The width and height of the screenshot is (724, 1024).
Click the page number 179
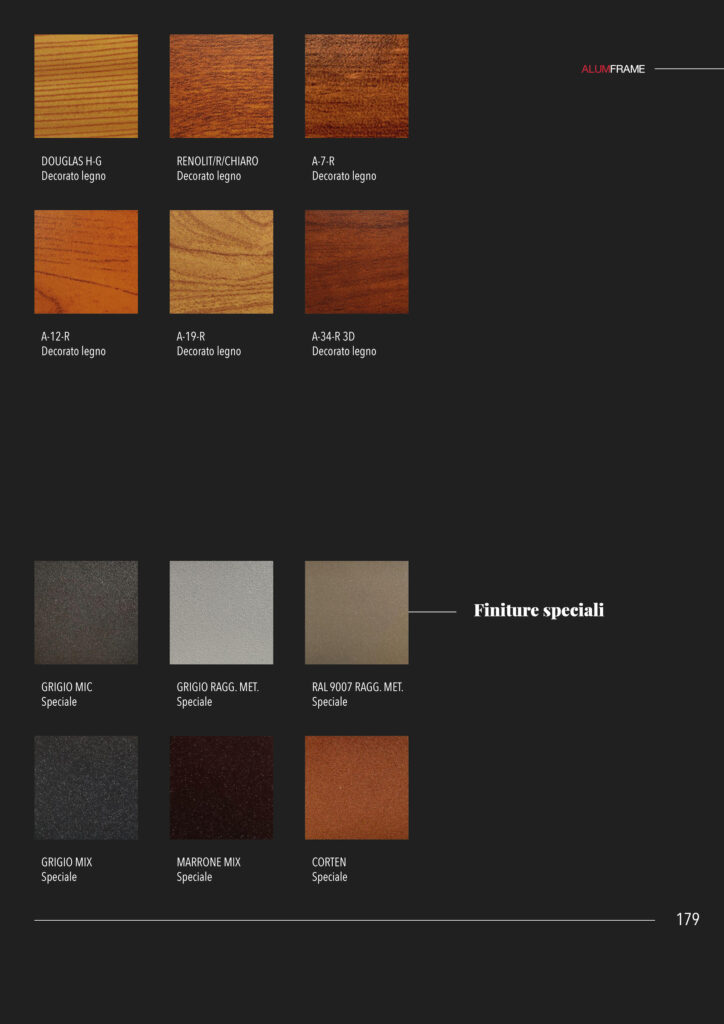687,920
